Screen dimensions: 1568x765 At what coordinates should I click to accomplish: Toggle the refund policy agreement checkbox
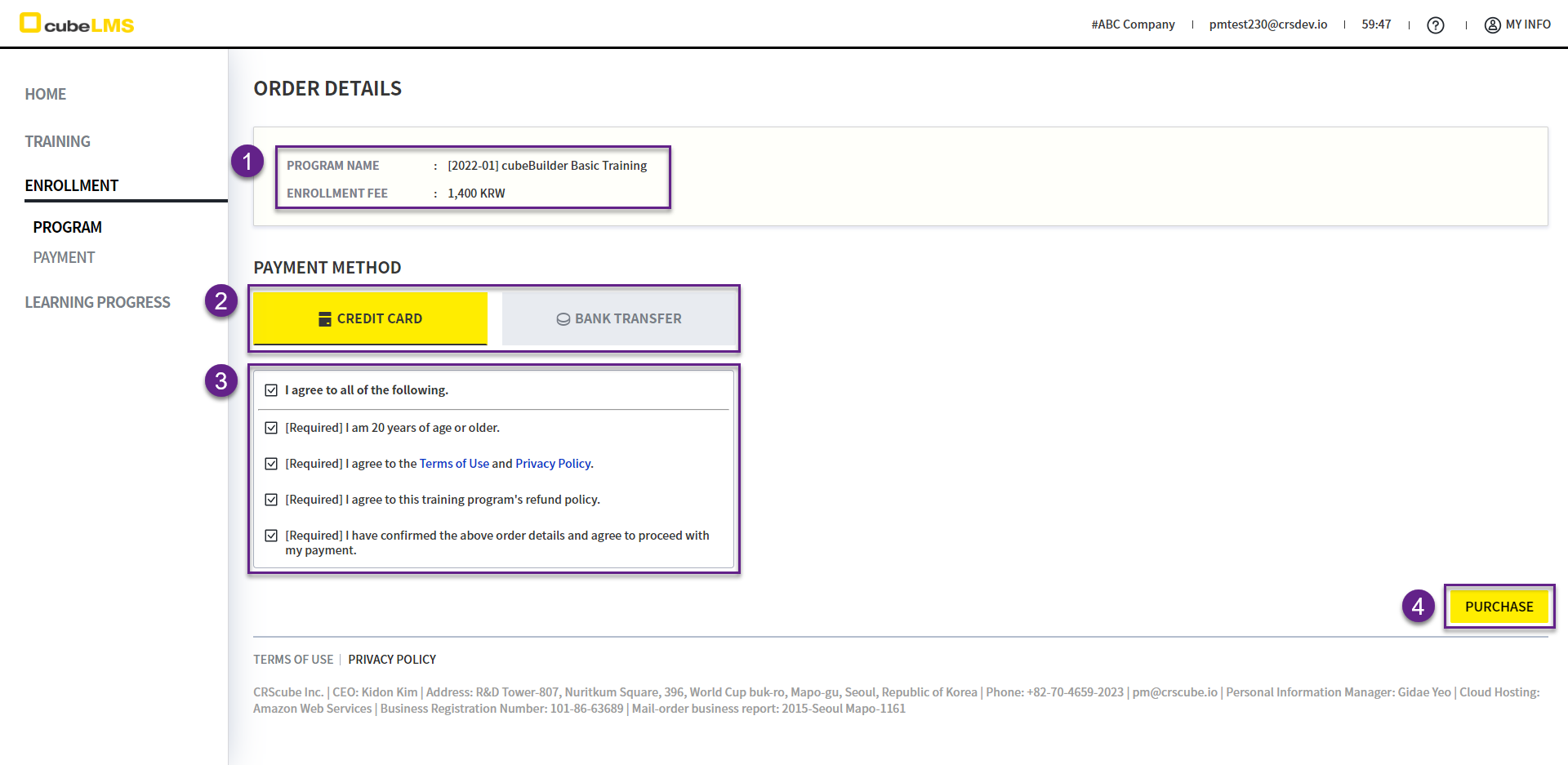271,500
